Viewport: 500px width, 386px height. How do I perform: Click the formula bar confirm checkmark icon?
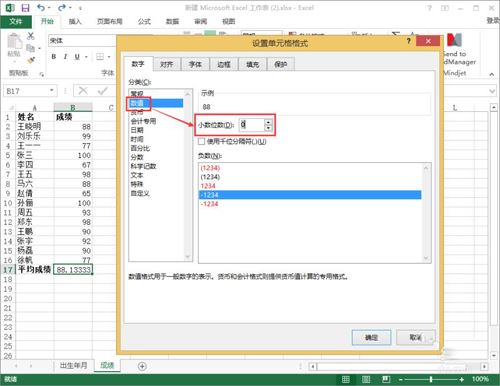pos(103,91)
